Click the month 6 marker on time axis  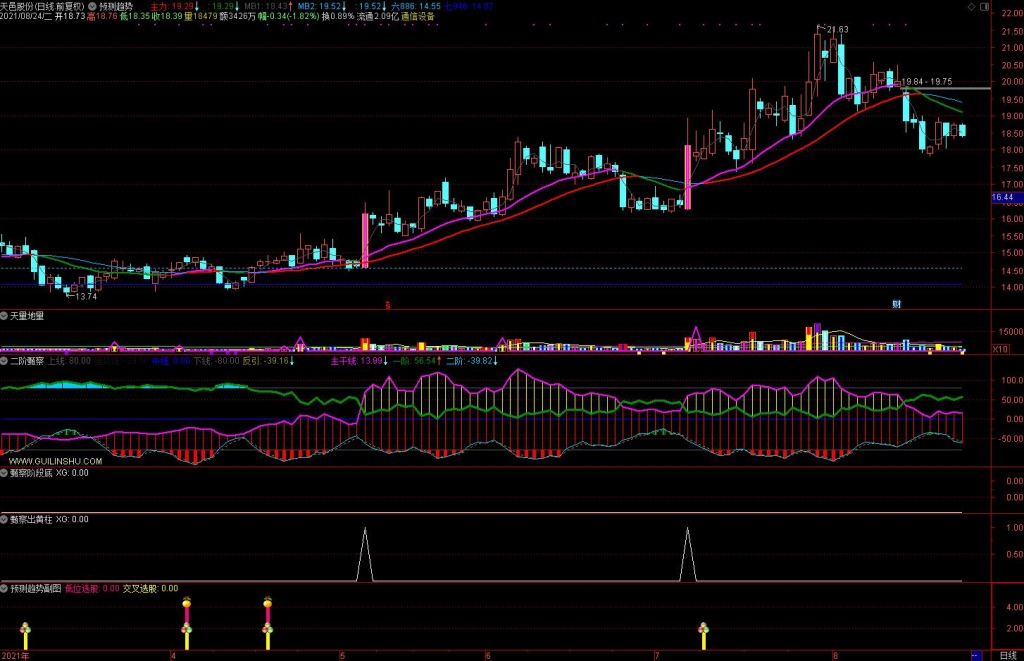click(x=488, y=656)
